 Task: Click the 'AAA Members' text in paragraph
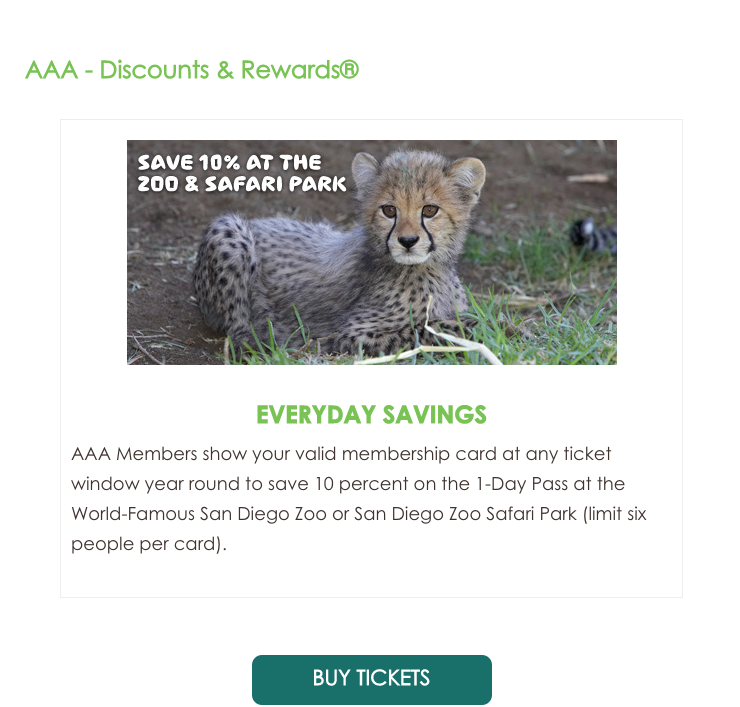tap(134, 454)
